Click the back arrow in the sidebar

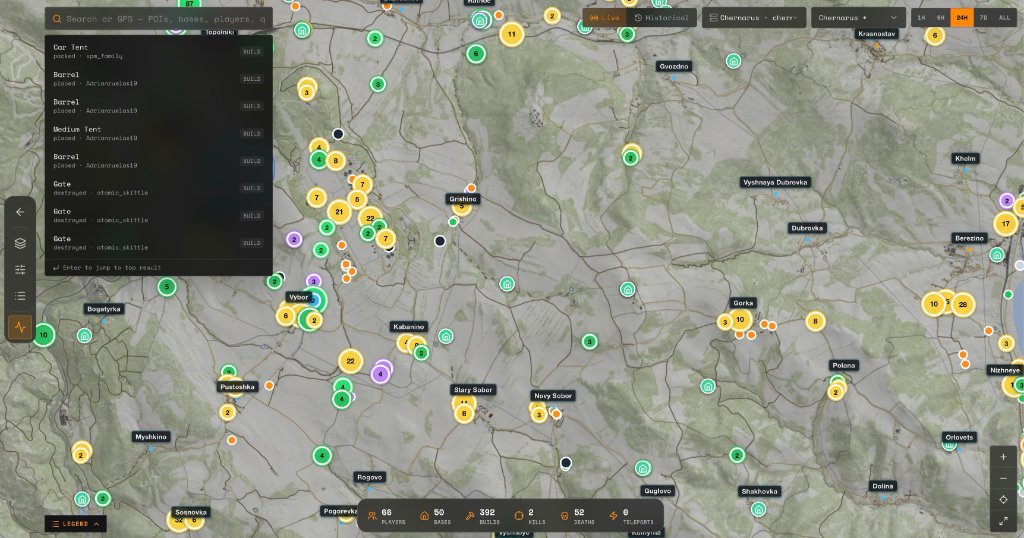(20, 212)
